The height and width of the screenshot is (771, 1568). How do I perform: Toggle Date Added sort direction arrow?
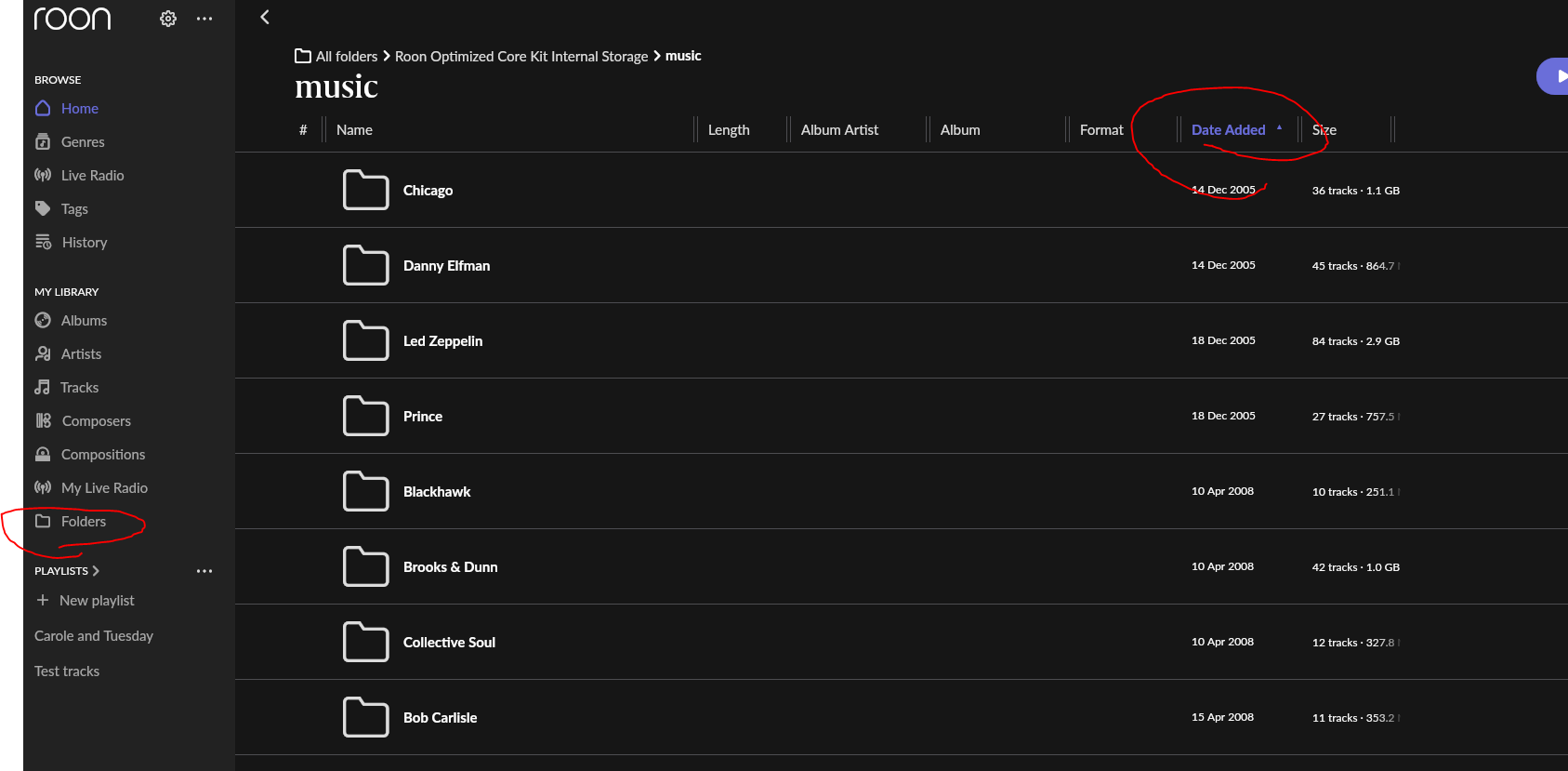(x=1280, y=128)
